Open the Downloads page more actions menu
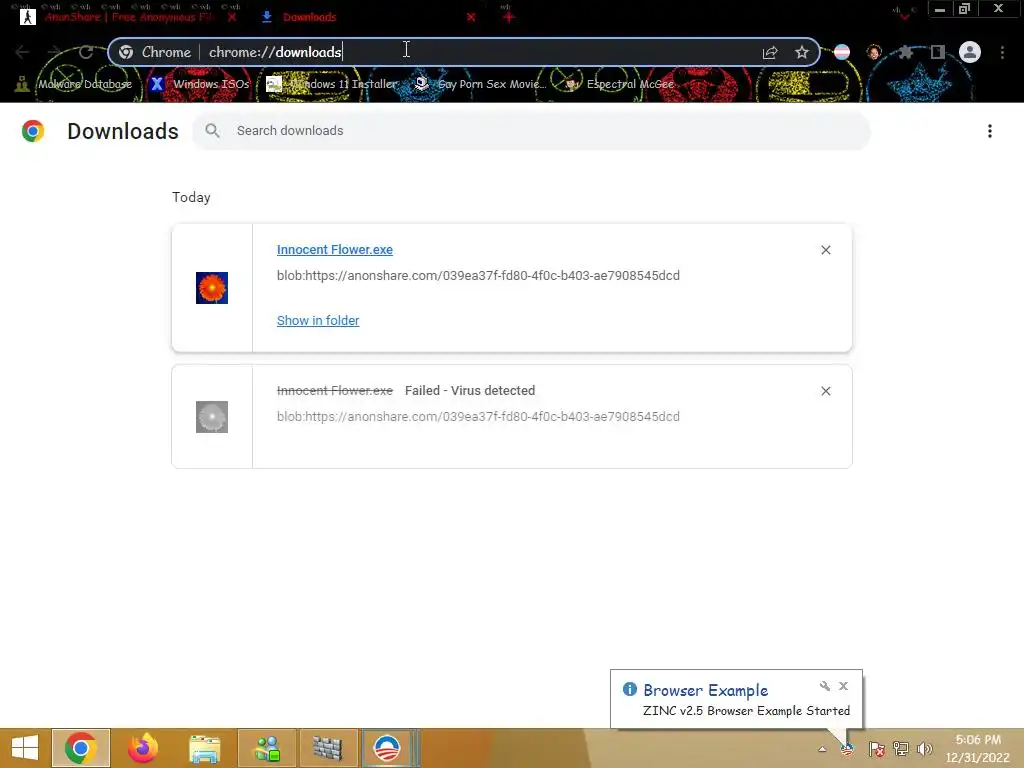The image size is (1024, 768). (x=990, y=131)
